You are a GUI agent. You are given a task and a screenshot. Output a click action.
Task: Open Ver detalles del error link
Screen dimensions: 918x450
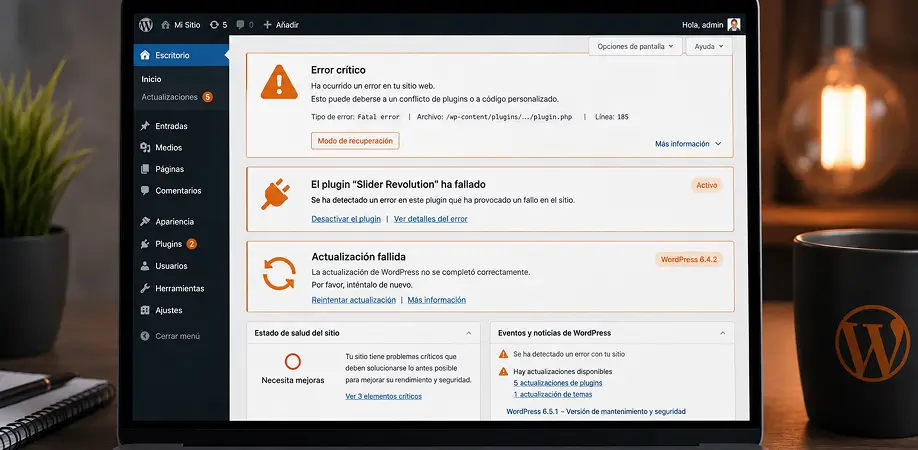coord(430,219)
